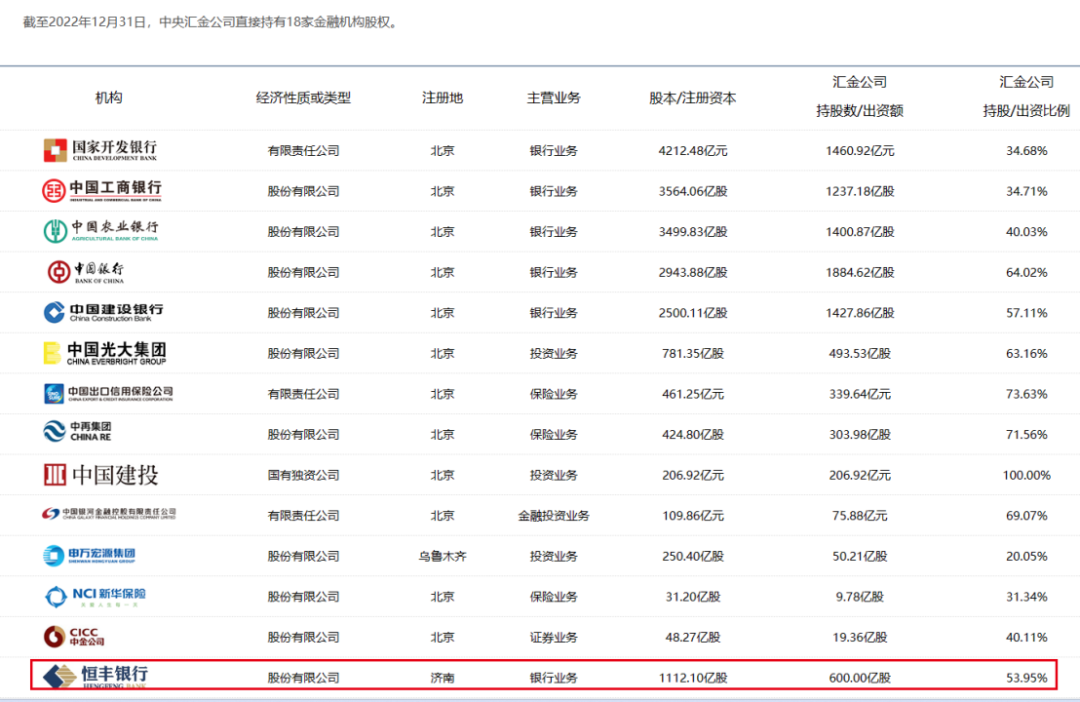Select the 乌鲁木齐 registration location cell
Screen dimensions: 1080x702
(x=442, y=556)
